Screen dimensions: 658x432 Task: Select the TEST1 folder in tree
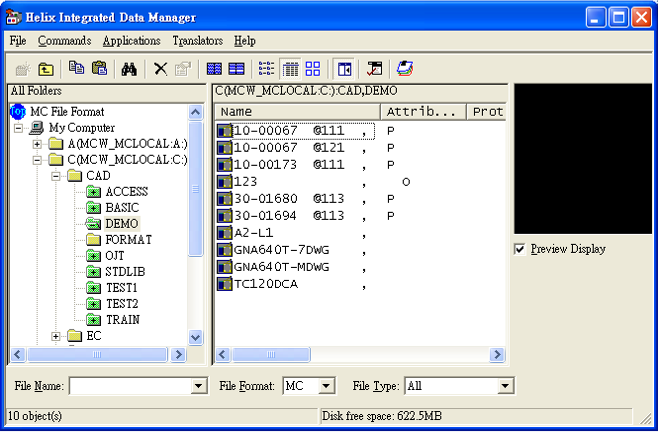point(122,288)
